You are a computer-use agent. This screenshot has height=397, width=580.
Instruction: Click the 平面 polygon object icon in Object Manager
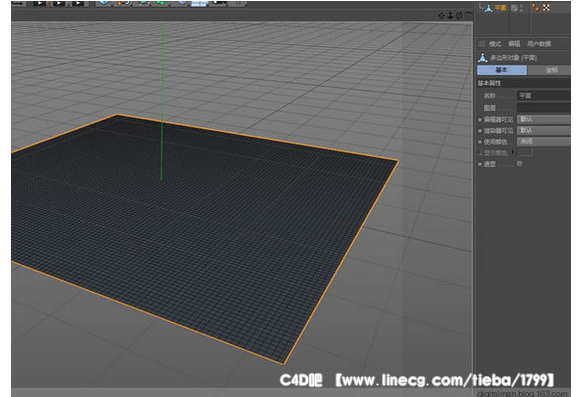[x=489, y=8]
